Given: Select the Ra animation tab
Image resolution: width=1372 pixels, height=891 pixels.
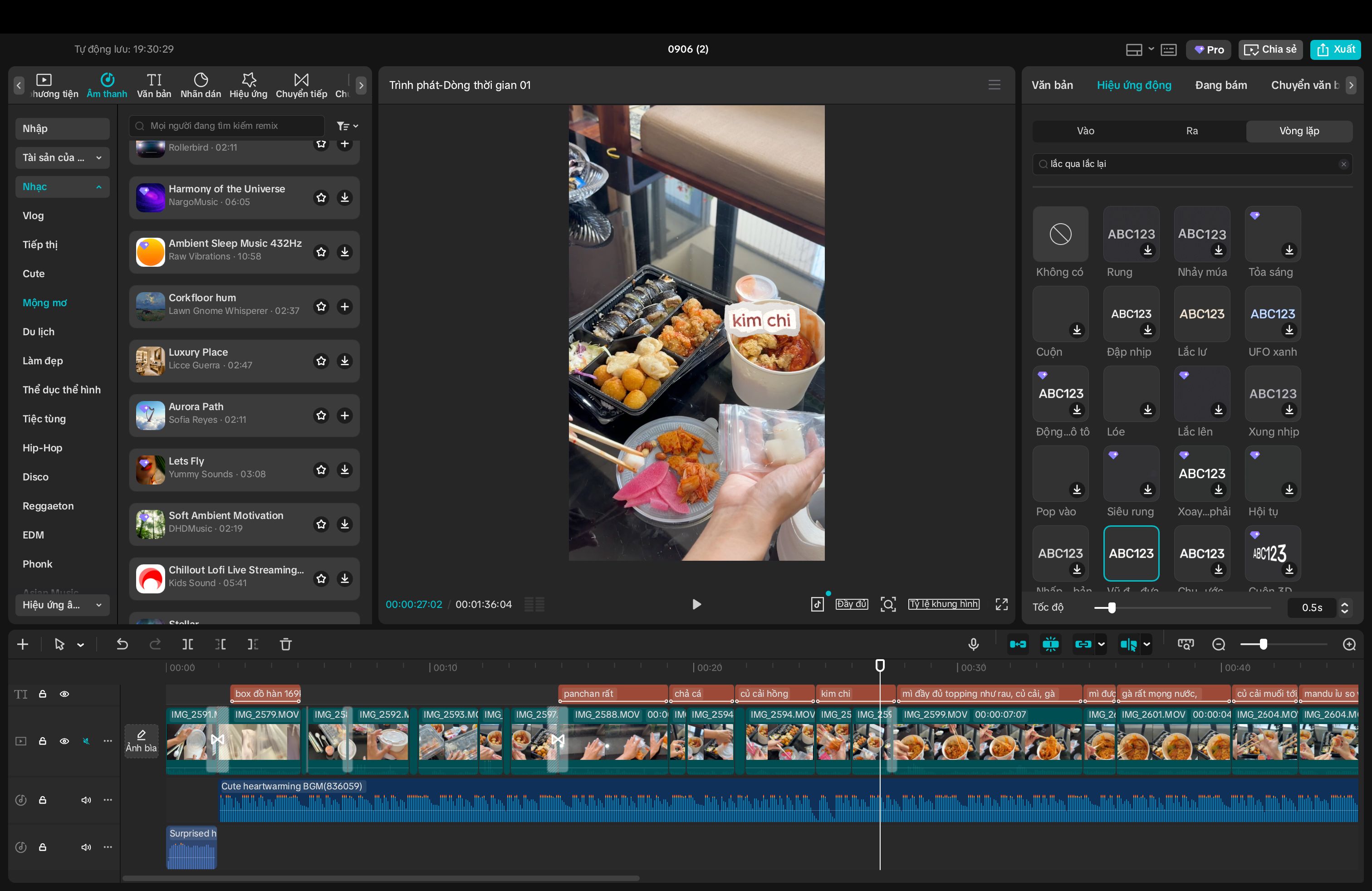Looking at the screenshot, I should [1192, 131].
